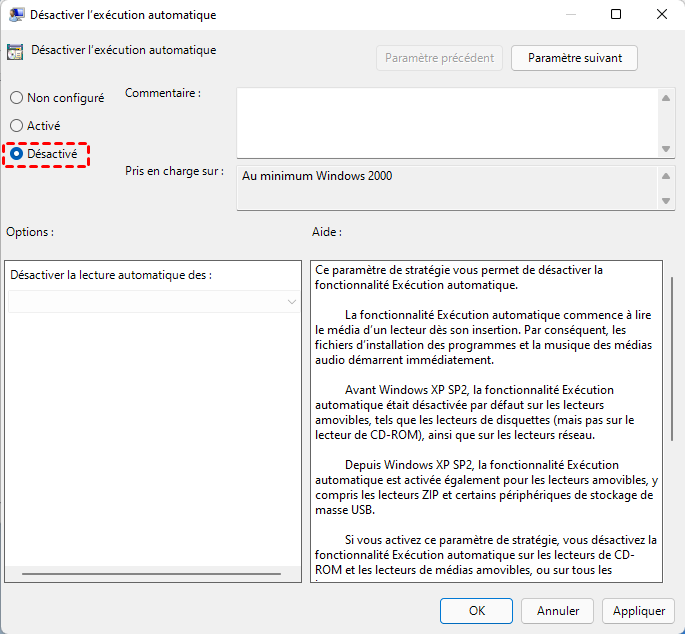Image resolution: width=685 pixels, height=634 pixels.
Task: Click the Commentaire box scroll down arrow
Action: coord(666,149)
